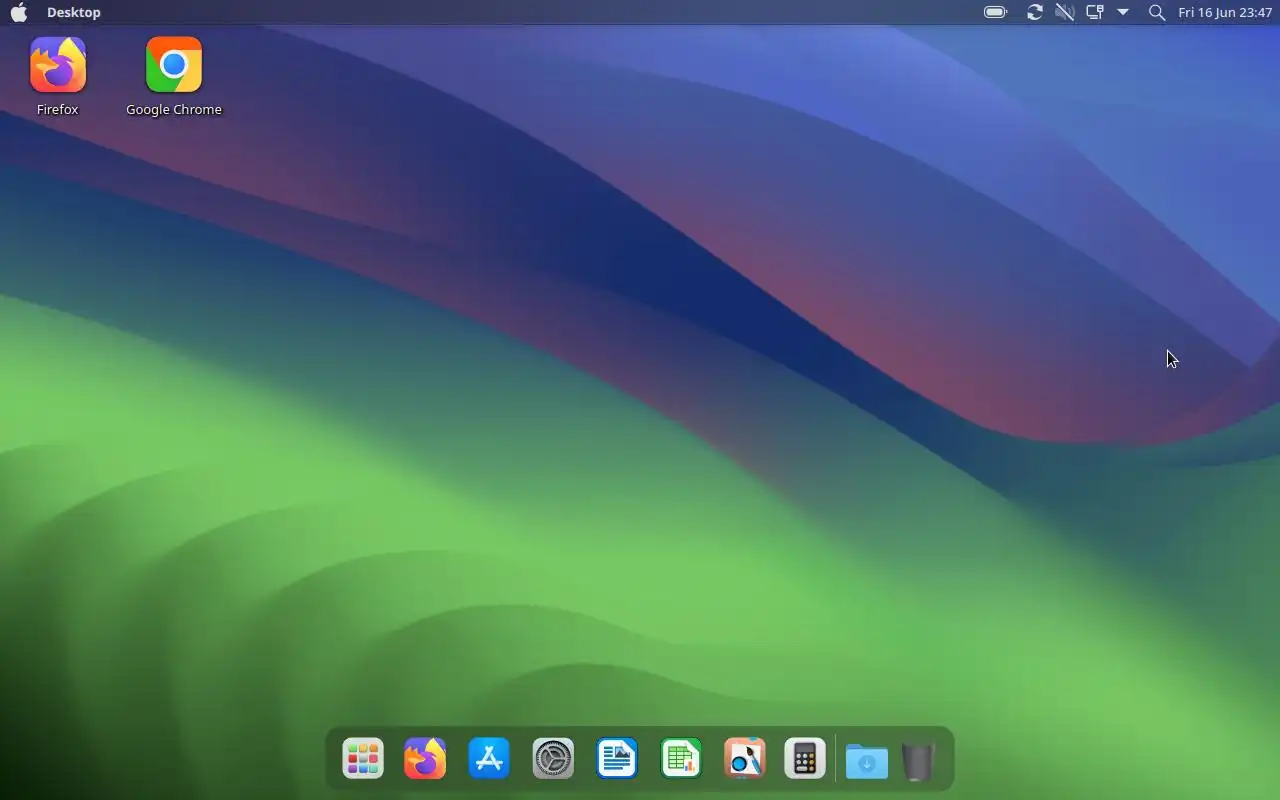Launch the Calc spreadsheet app in dock
The height and width of the screenshot is (800, 1280).
681,759
